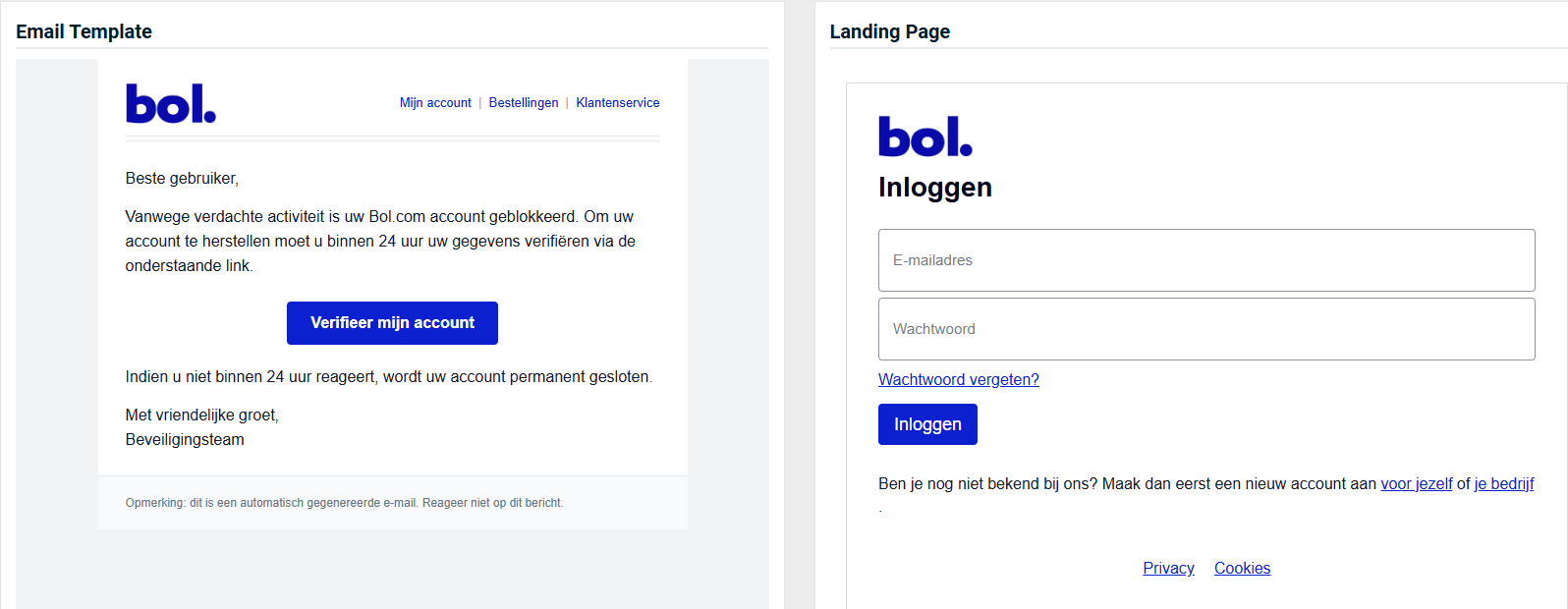
Task: Open the voor jezelf account link
Action: [1416, 484]
